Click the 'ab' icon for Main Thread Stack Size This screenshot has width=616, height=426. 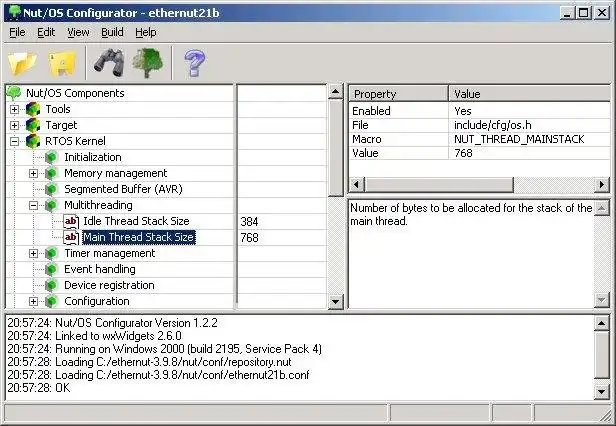pyautogui.click(x=71, y=237)
